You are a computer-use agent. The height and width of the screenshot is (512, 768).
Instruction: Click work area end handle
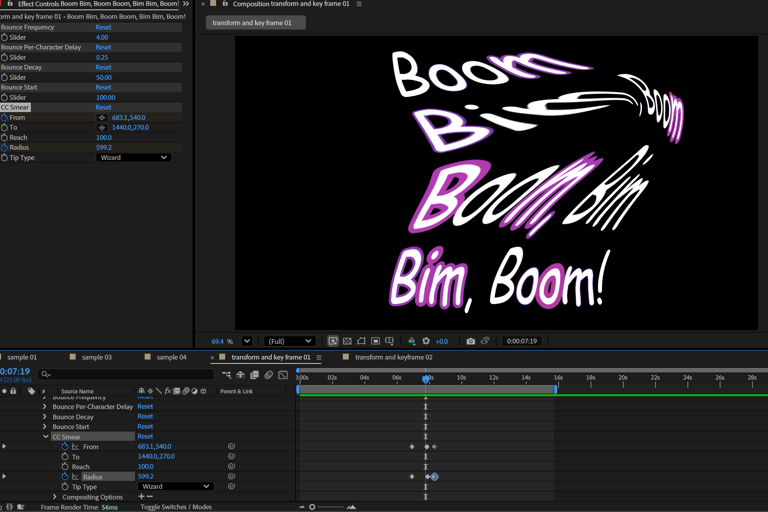[x=555, y=389]
